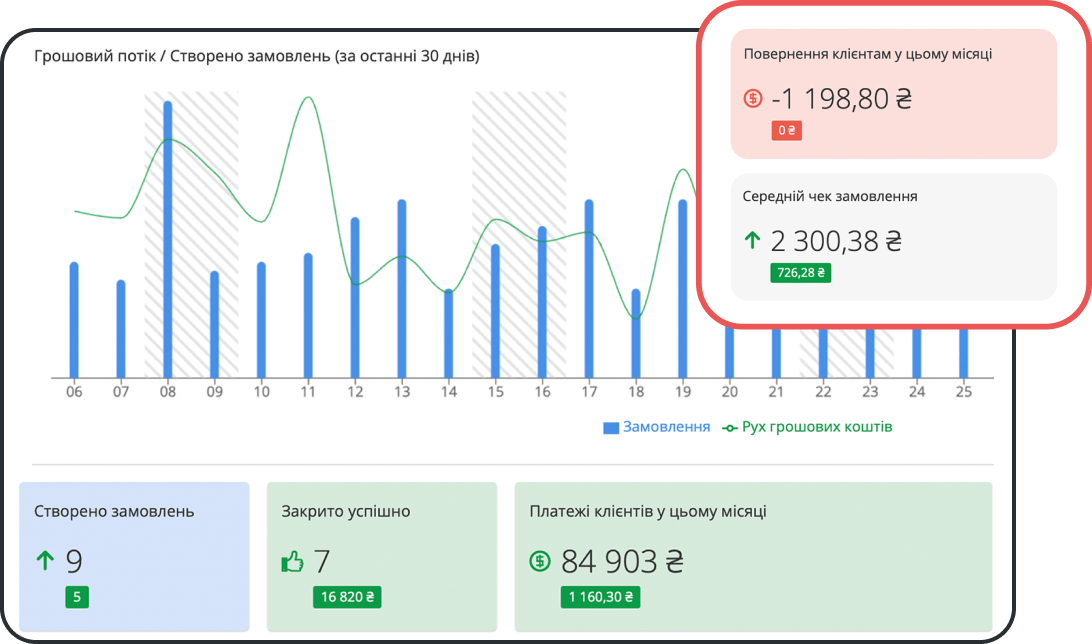Click the green badge showing 5
This screenshot has width=1092, height=644.
pos(77,597)
